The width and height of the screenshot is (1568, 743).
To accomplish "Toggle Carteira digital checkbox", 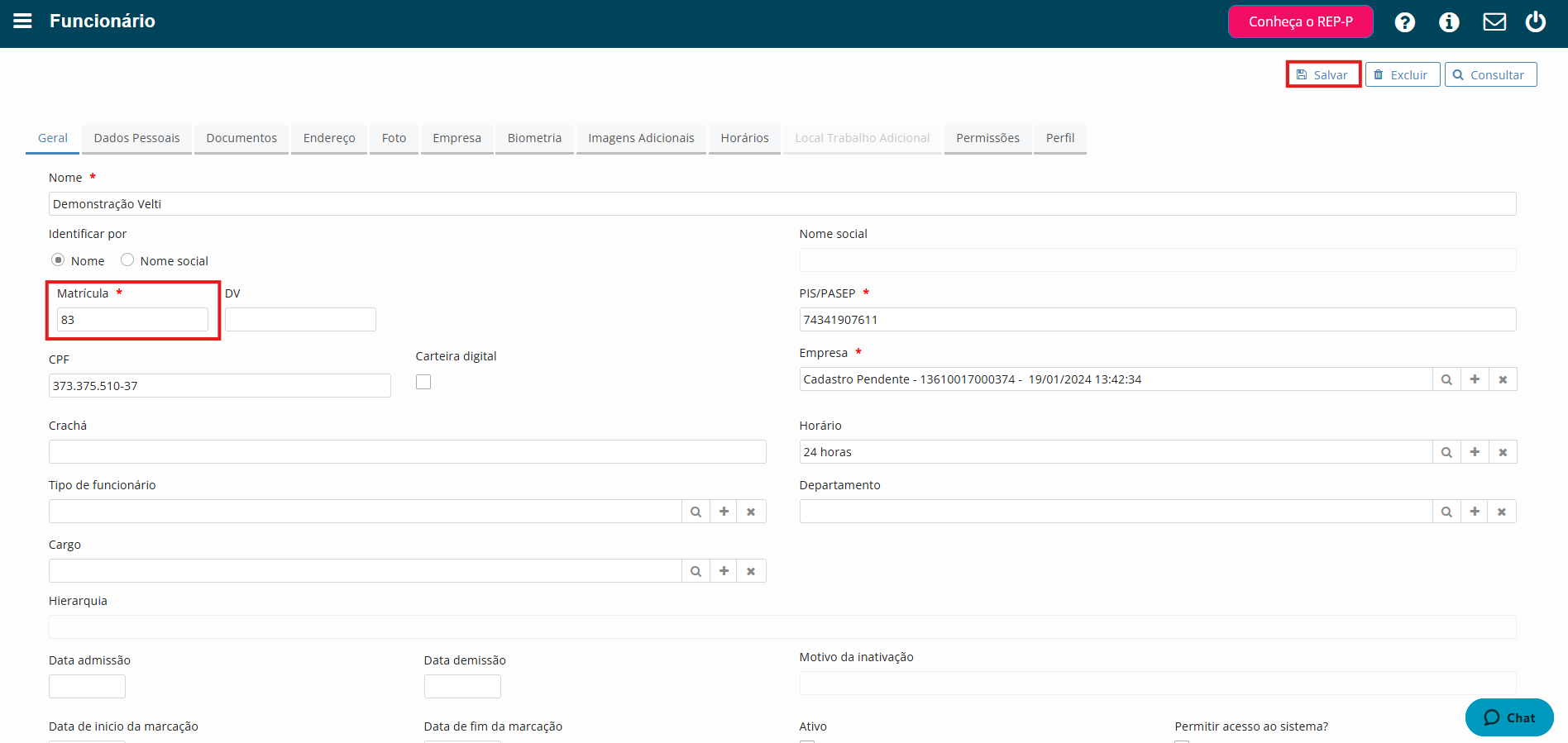I will click(x=423, y=382).
